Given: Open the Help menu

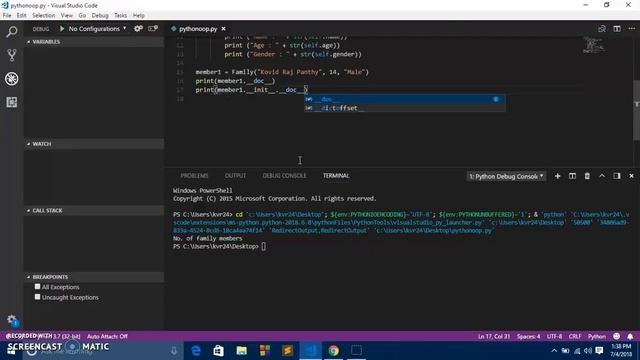Looking at the screenshot, I should click(x=138, y=15).
